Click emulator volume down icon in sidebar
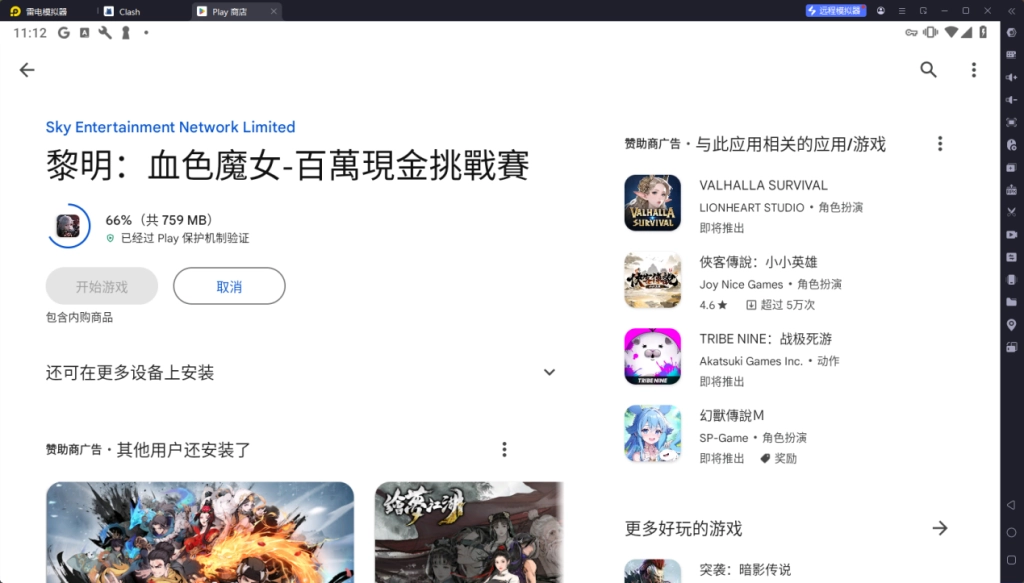Screen dimensions: 1024x583 [x=1011, y=100]
